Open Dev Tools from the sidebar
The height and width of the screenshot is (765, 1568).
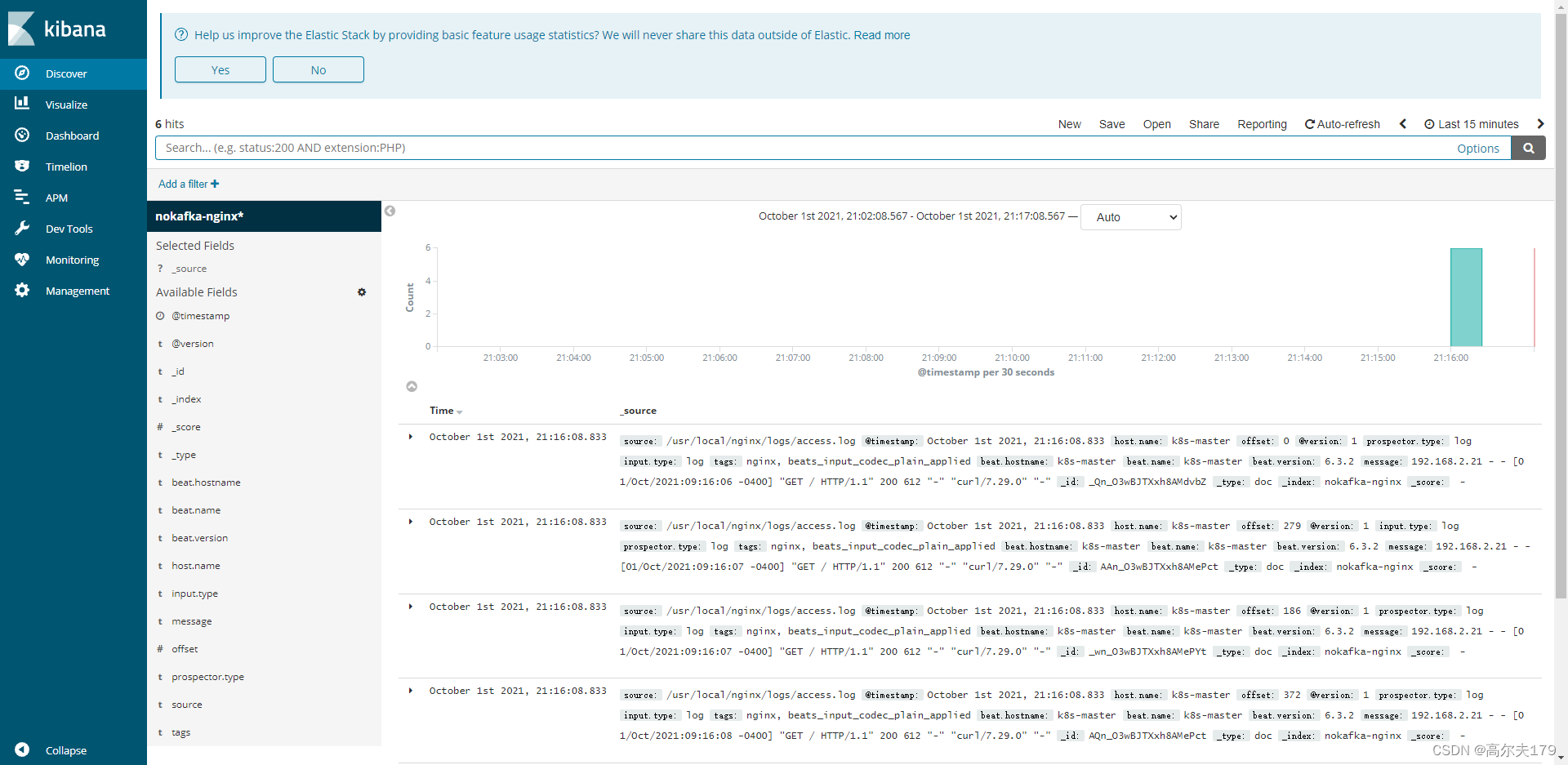[x=69, y=228]
